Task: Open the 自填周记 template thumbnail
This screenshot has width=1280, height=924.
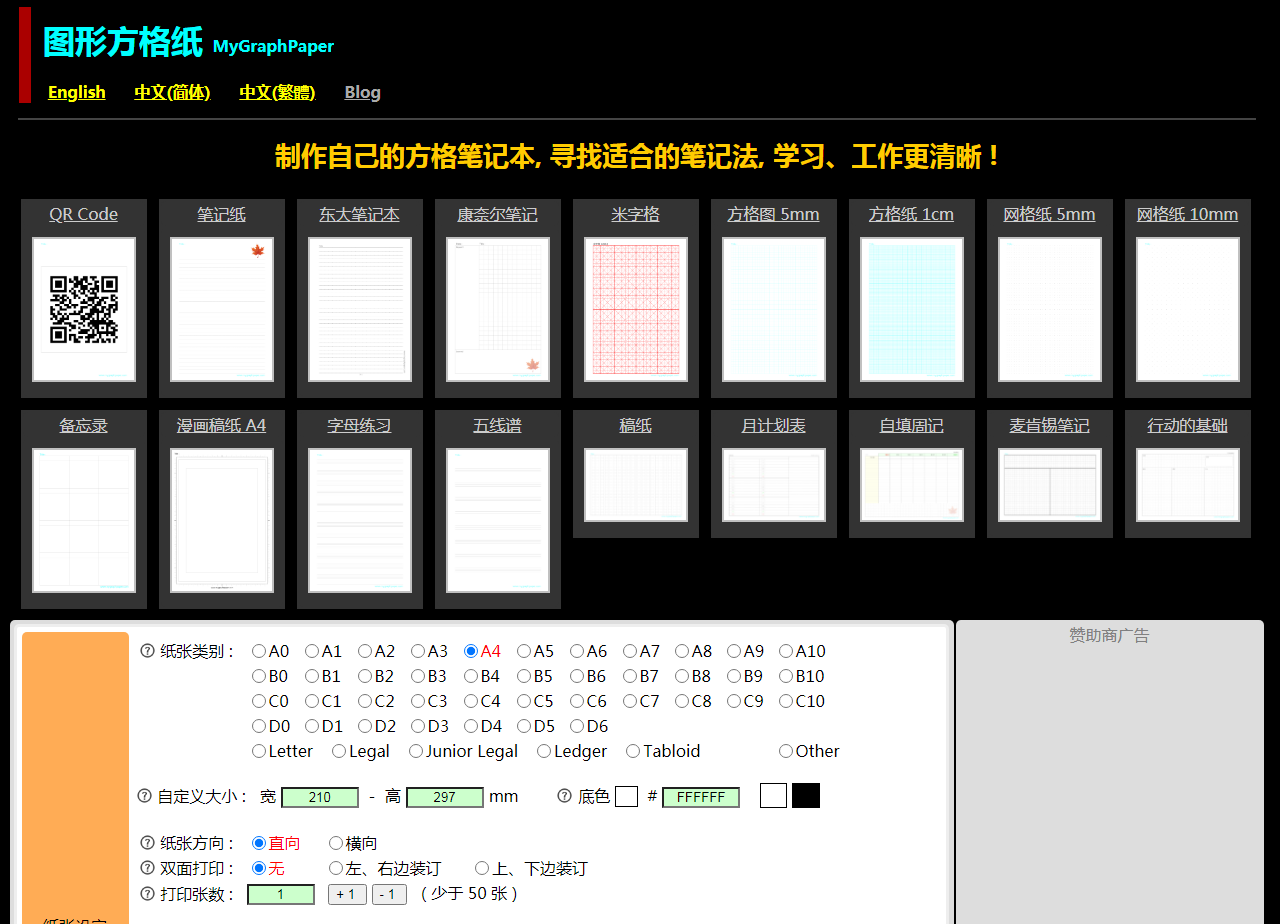Action: coord(912,485)
